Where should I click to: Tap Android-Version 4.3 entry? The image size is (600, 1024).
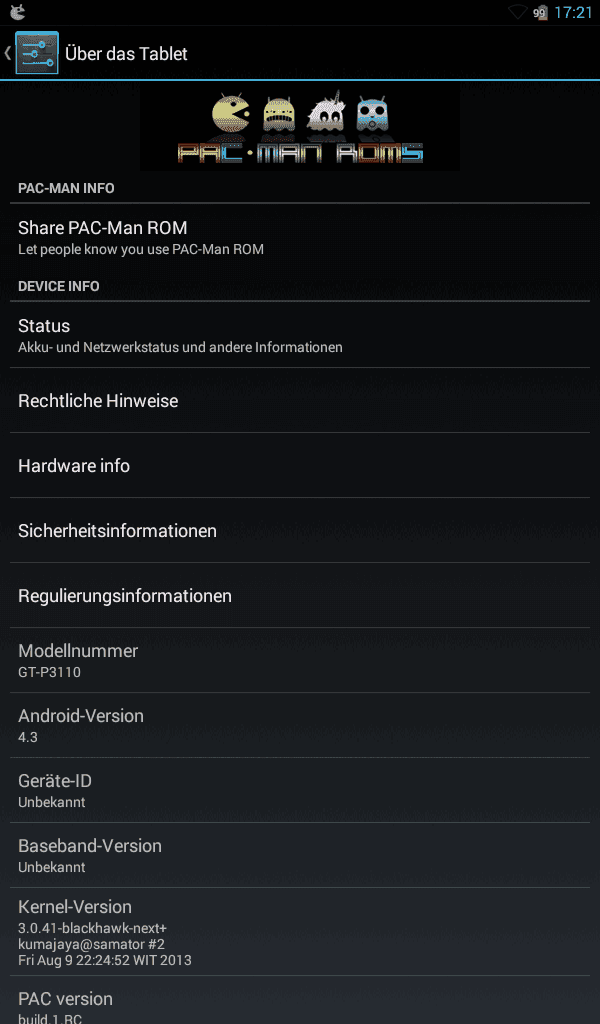pyautogui.click(x=300, y=726)
